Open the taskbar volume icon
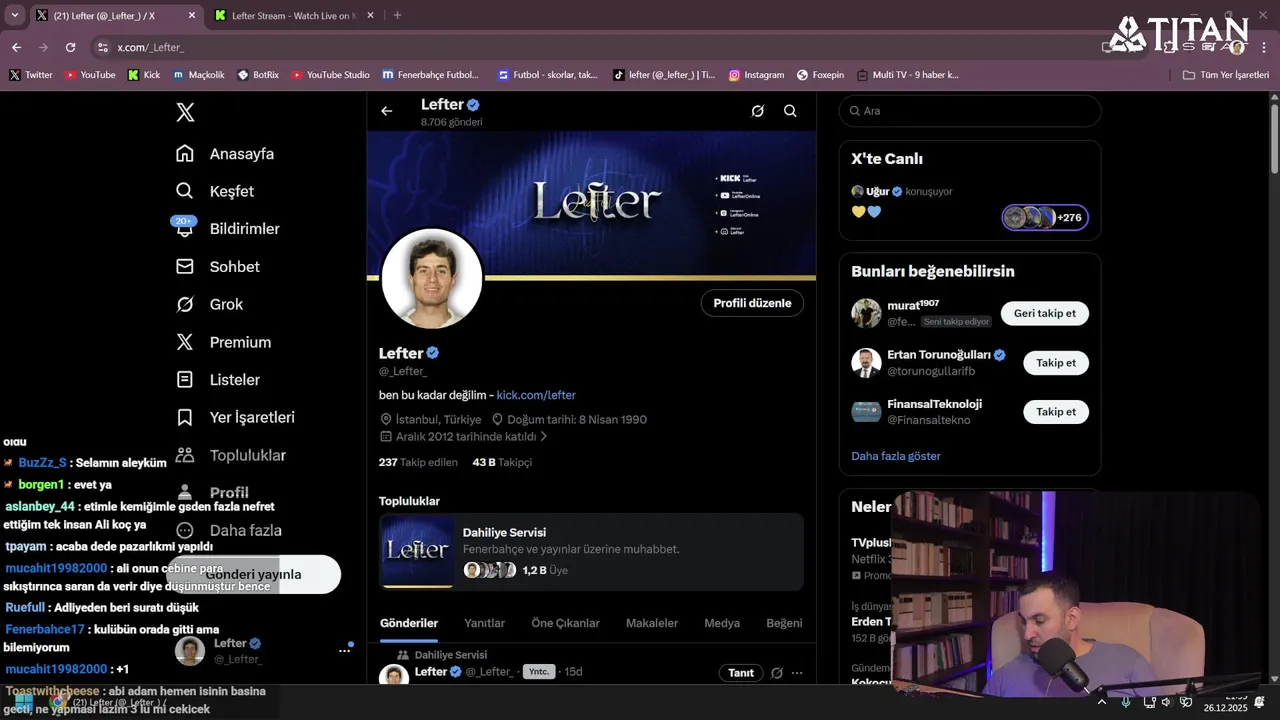The height and width of the screenshot is (720, 1280). click(x=1166, y=702)
